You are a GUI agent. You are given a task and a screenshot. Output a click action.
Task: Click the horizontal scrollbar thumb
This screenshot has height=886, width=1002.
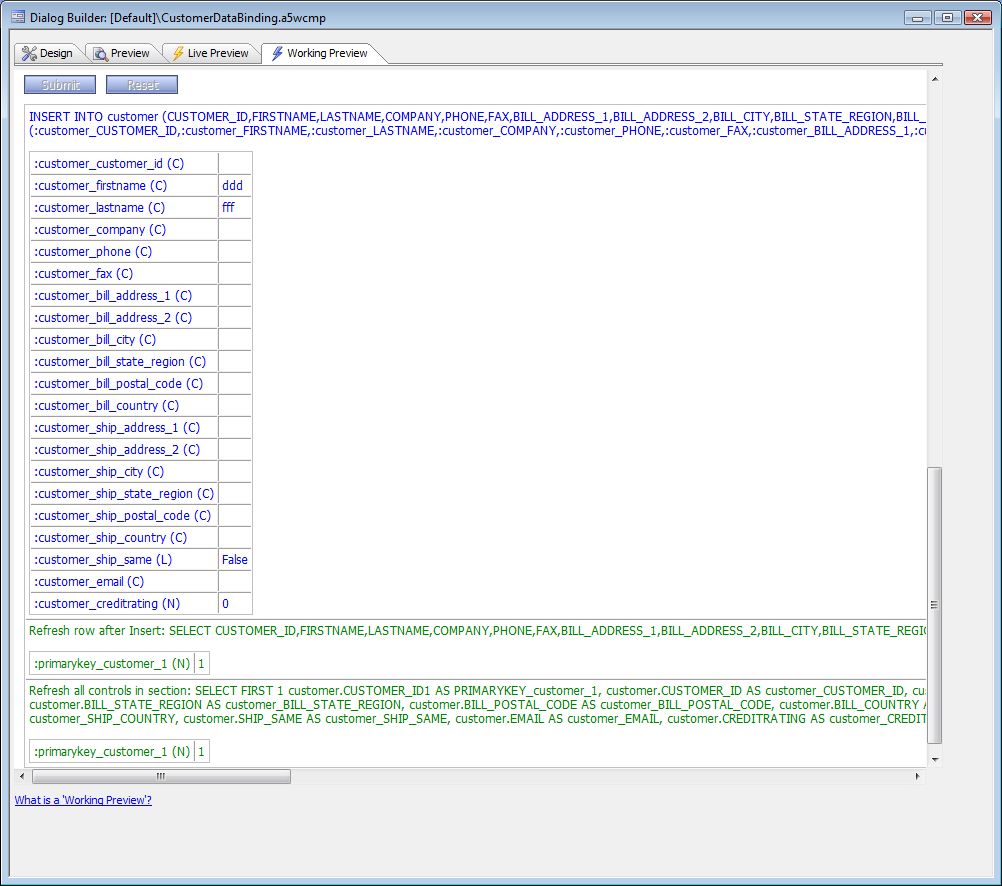pyautogui.click(x=161, y=776)
